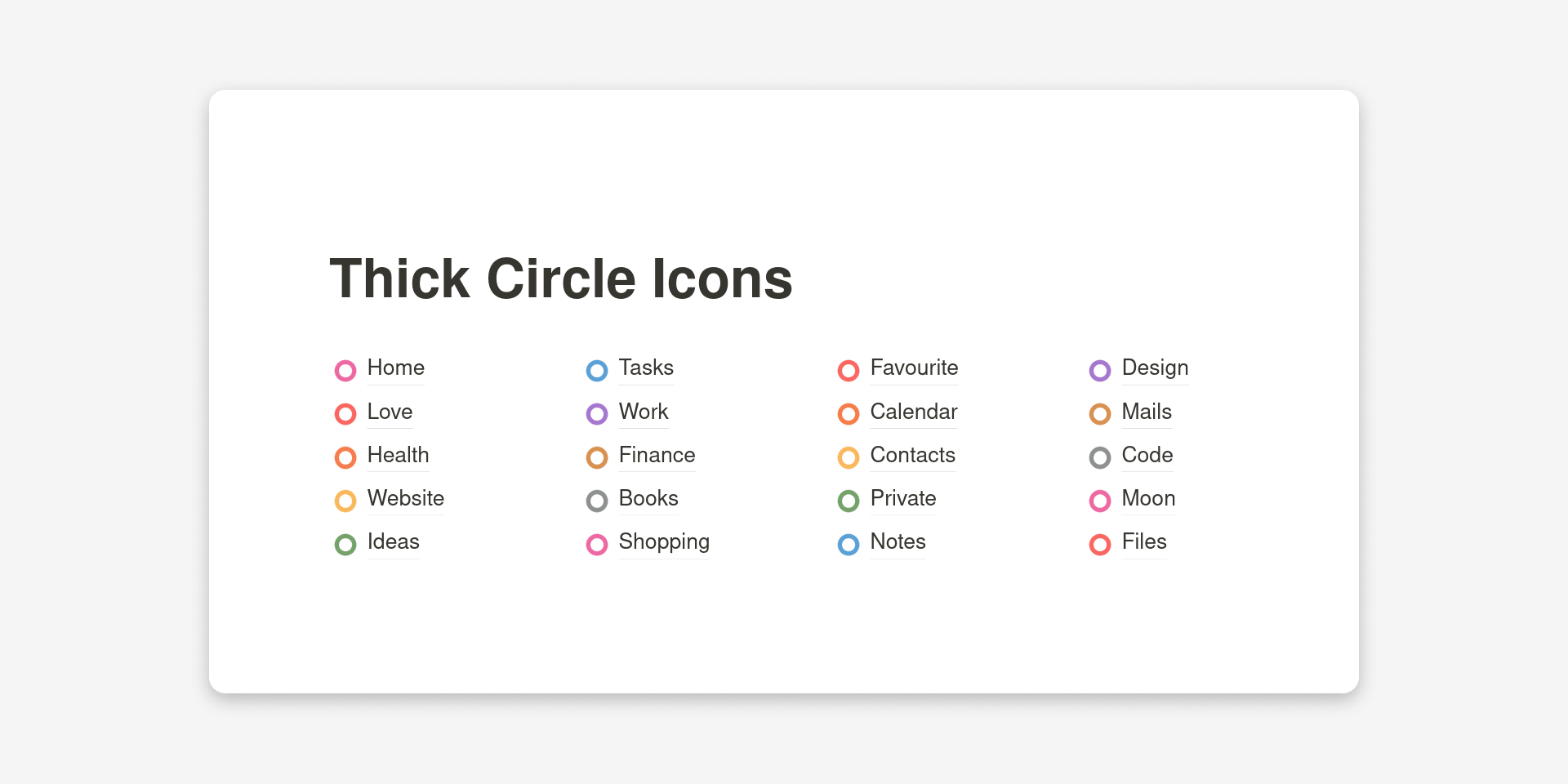Click the purple circle icon next to Design
This screenshot has height=784, width=1568.
pos(1100,371)
